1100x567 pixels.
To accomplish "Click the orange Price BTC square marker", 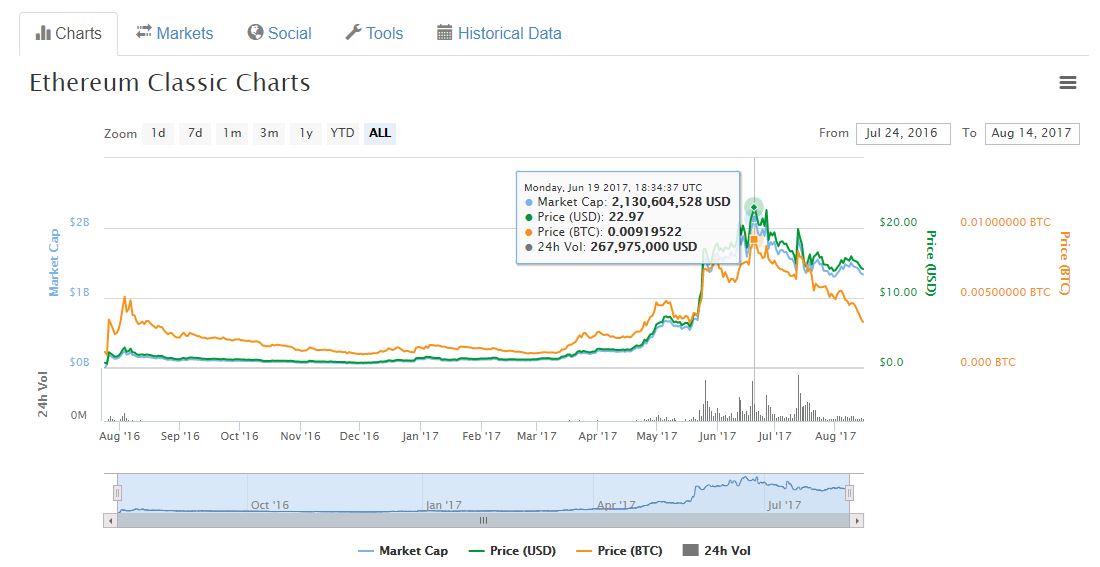I will (x=754, y=240).
